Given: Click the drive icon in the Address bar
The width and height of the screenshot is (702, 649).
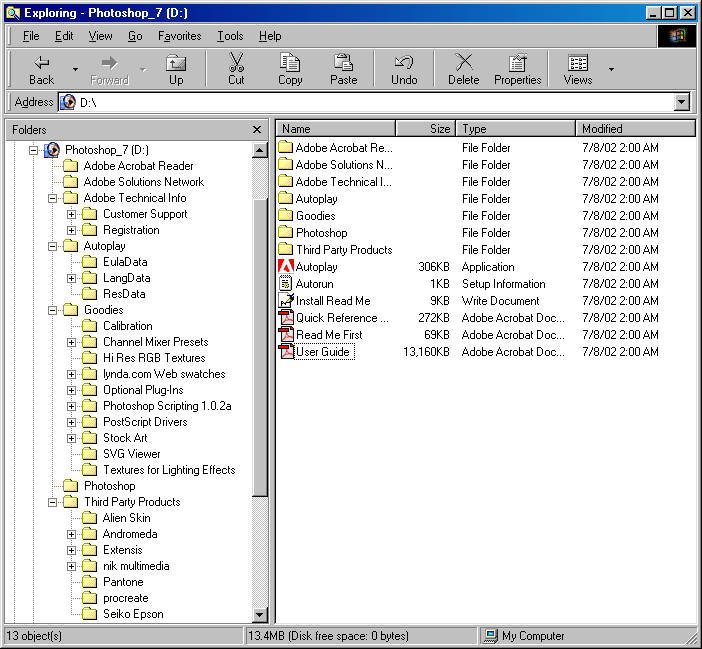Looking at the screenshot, I should (68, 102).
